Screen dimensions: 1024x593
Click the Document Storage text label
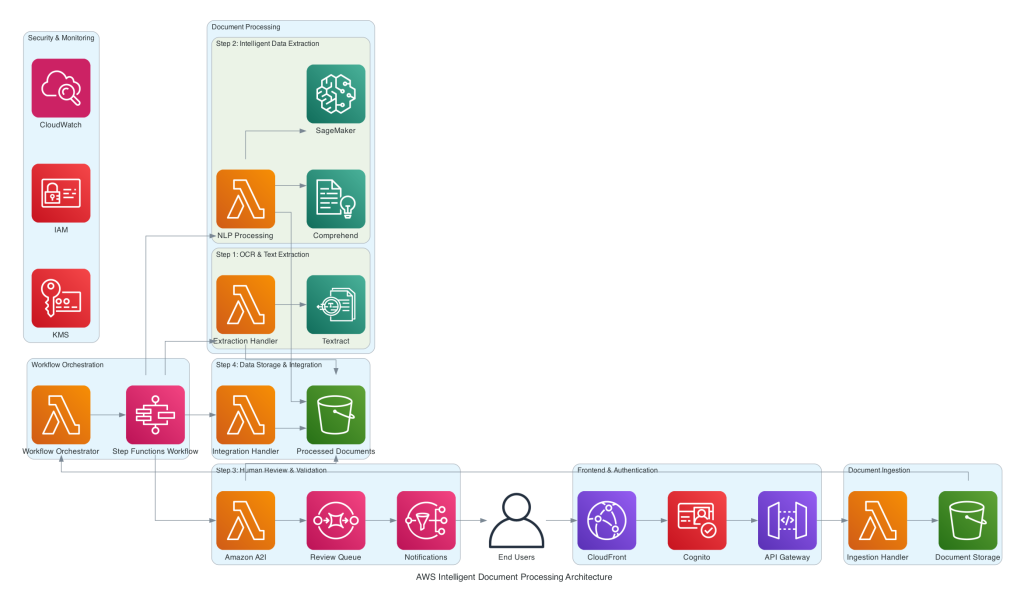[968, 557]
